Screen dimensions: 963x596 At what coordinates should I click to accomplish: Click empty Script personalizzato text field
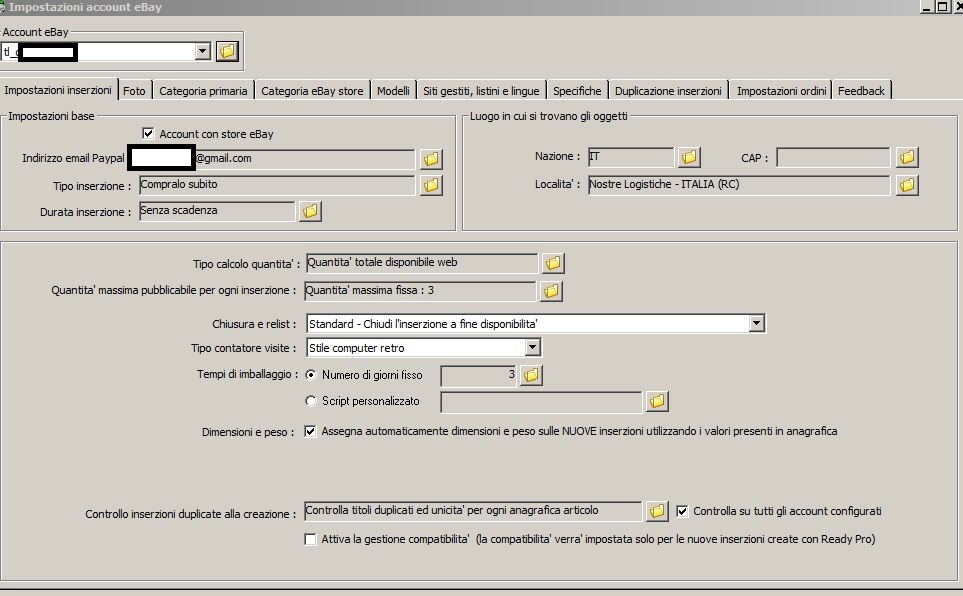[541, 402]
